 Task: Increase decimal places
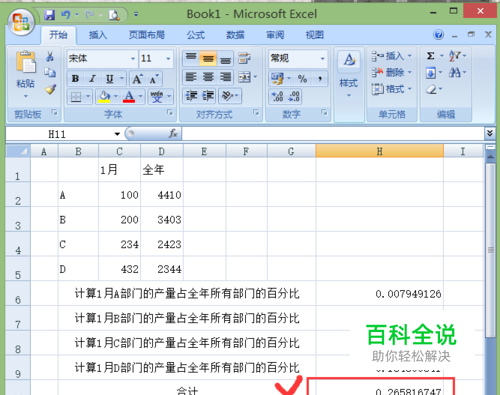point(277,97)
